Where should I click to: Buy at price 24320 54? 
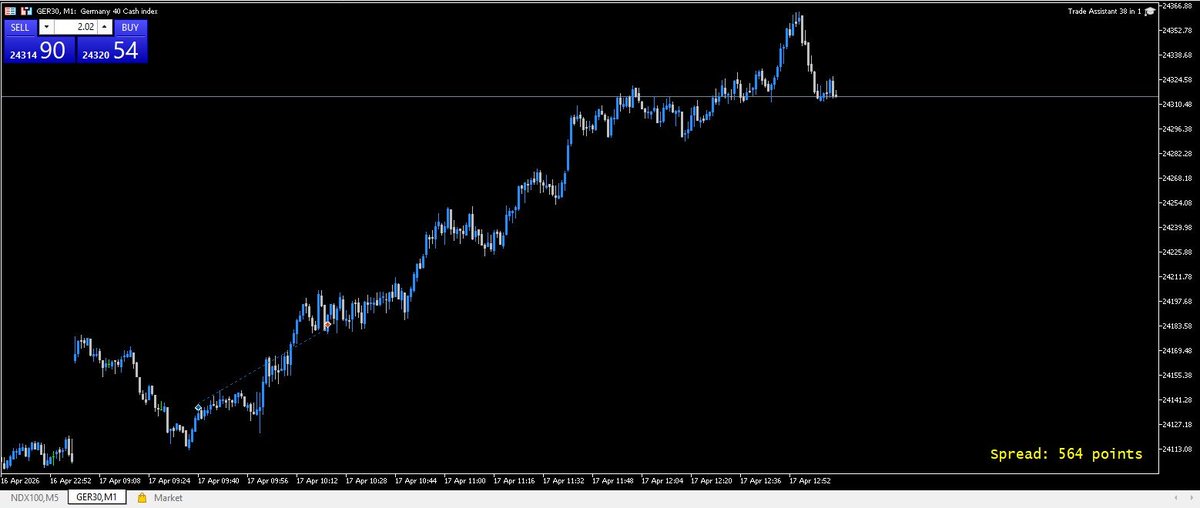(111, 51)
